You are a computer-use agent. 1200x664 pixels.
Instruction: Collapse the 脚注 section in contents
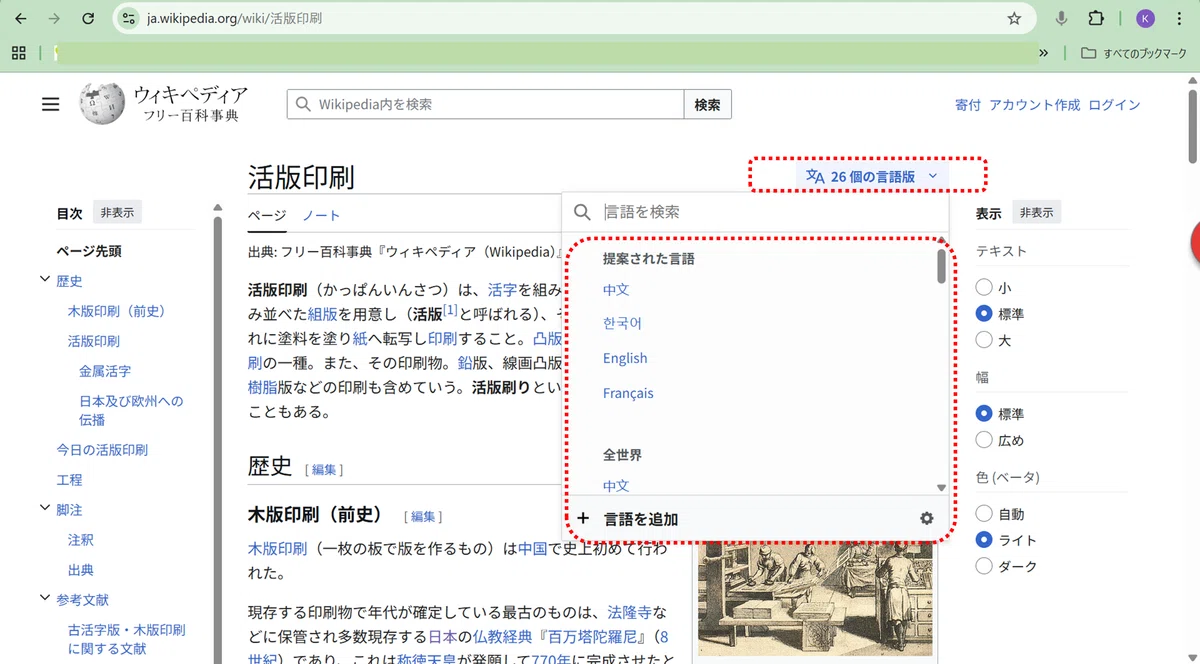coord(45,508)
